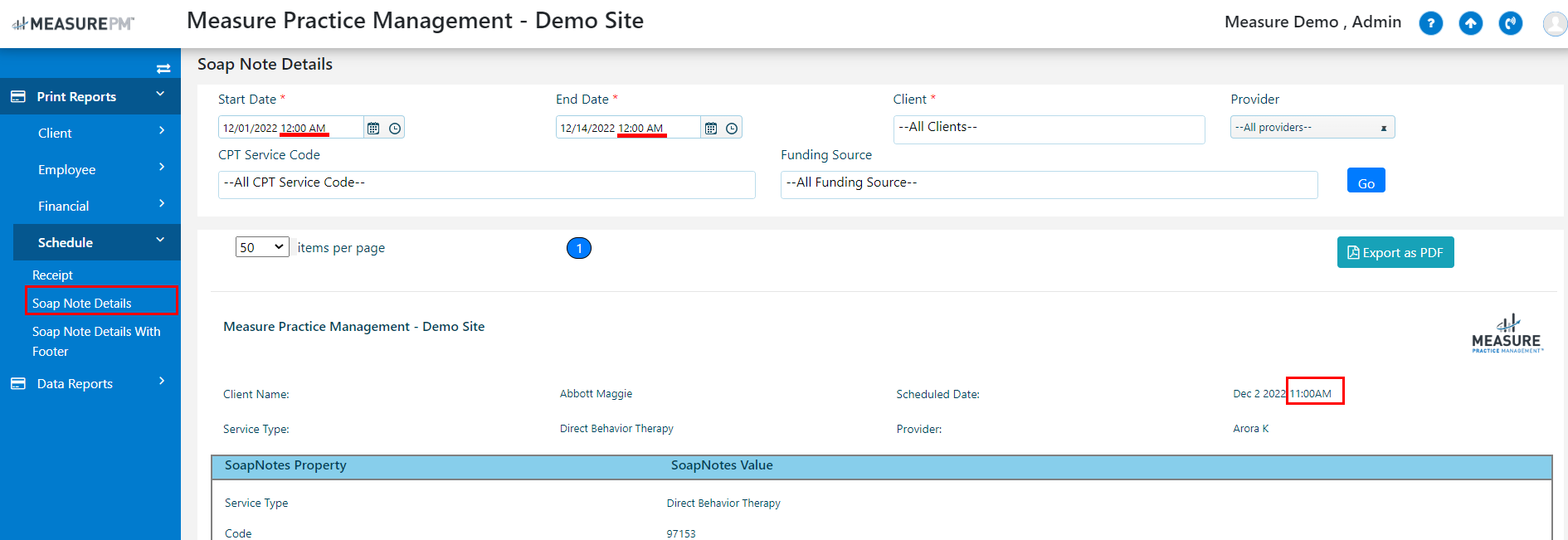Click the Arora K provider name
The height and width of the screenshot is (540, 1568).
[1251, 429]
